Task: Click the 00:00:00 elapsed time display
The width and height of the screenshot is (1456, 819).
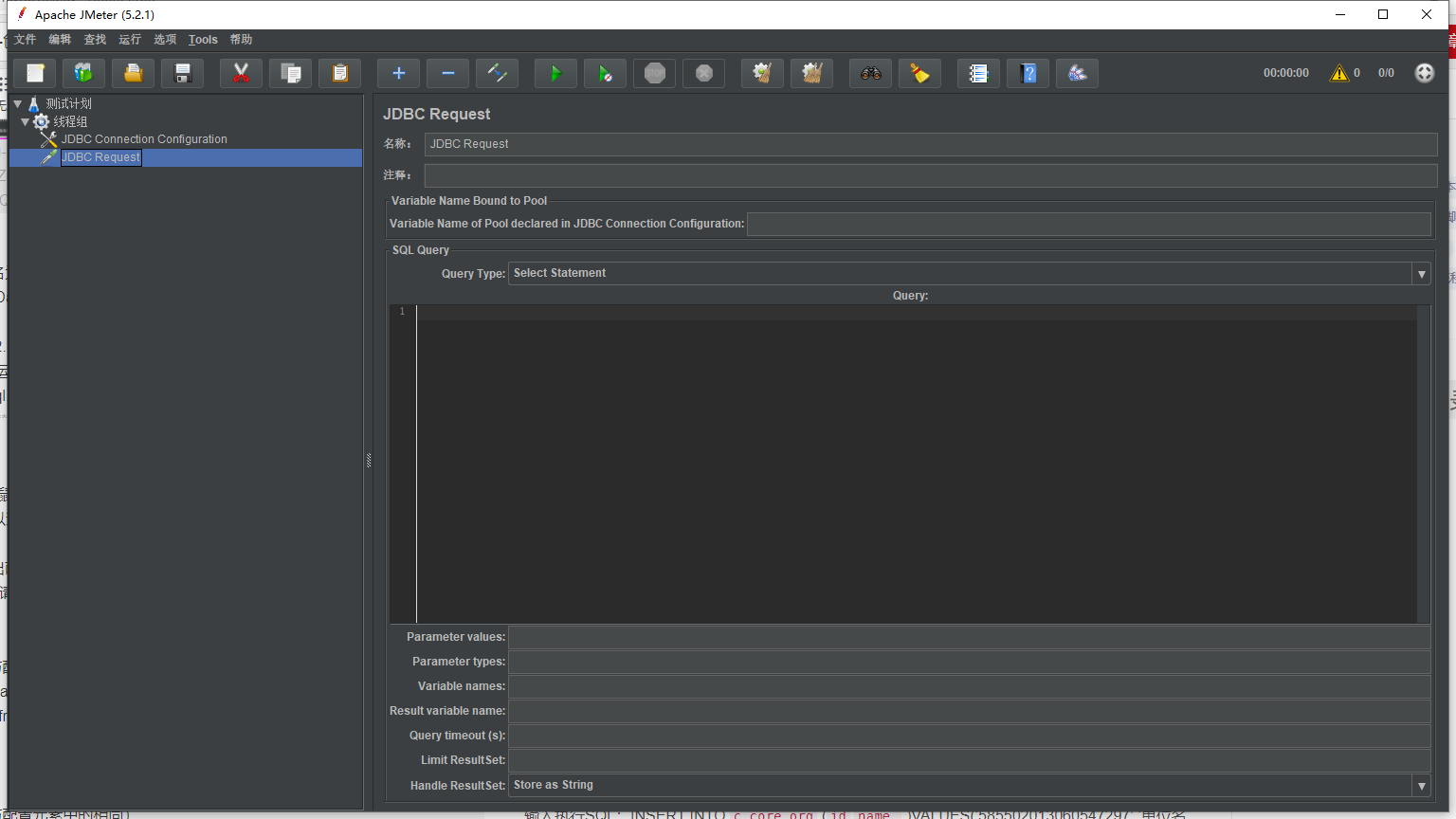Action: click(1285, 73)
